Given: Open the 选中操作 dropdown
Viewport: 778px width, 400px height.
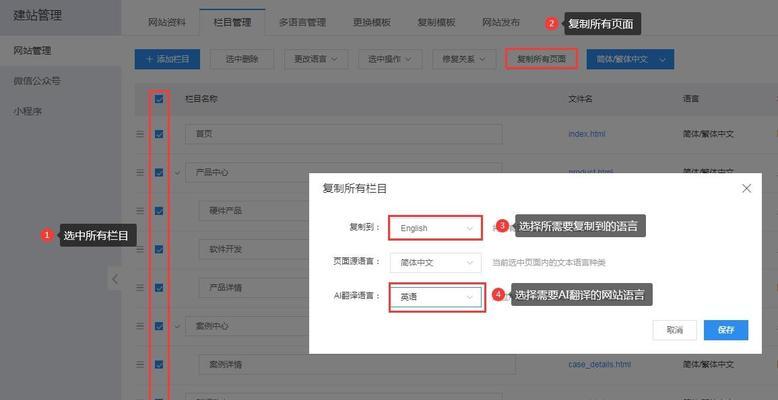Looking at the screenshot, I should pyautogui.click(x=390, y=59).
